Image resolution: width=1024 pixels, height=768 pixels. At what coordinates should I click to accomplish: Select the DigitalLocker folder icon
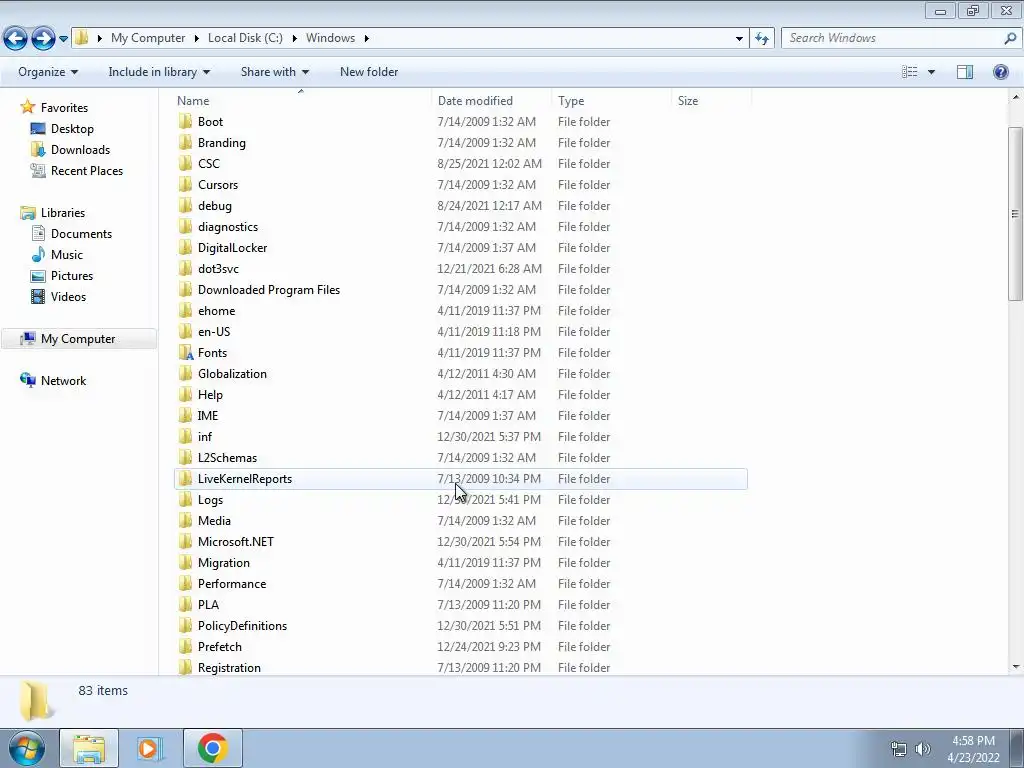click(185, 248)
